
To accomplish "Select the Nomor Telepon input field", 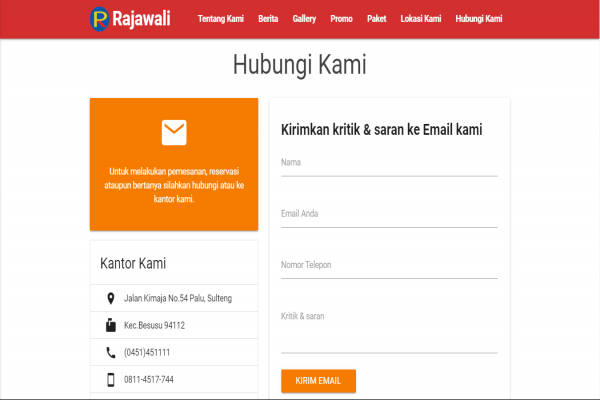I will (x=389, y=266).
